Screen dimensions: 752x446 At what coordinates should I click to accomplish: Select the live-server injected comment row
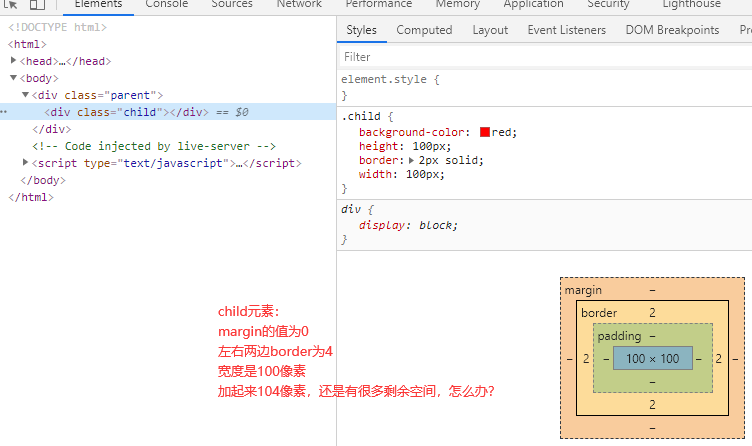coord(154,146)
